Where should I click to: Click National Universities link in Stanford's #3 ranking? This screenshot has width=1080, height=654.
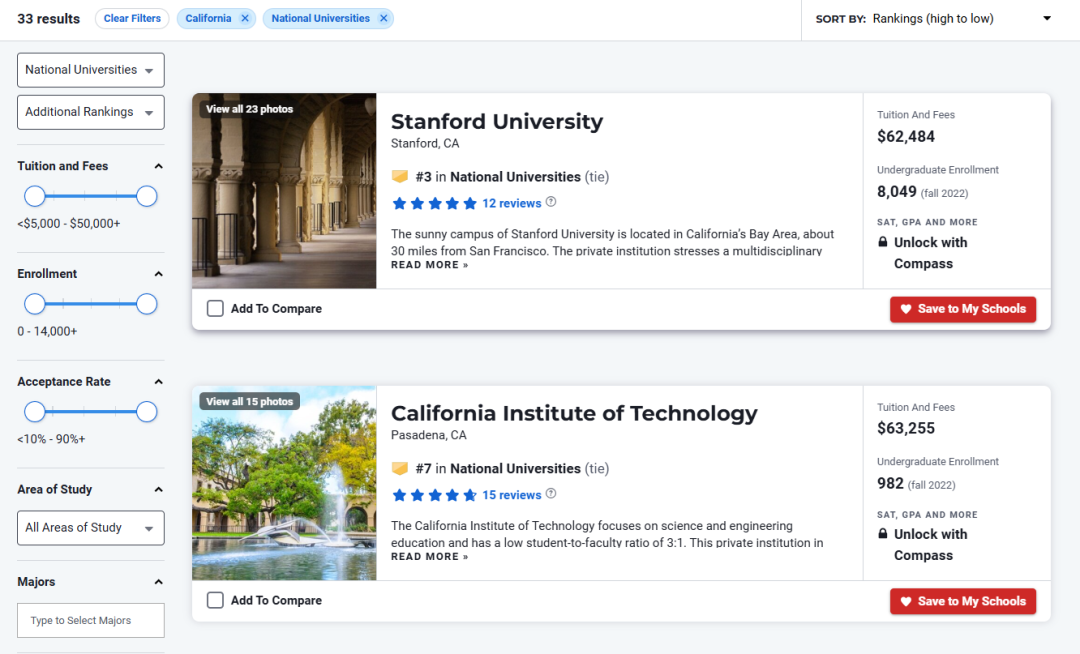(x=515, y=177)
